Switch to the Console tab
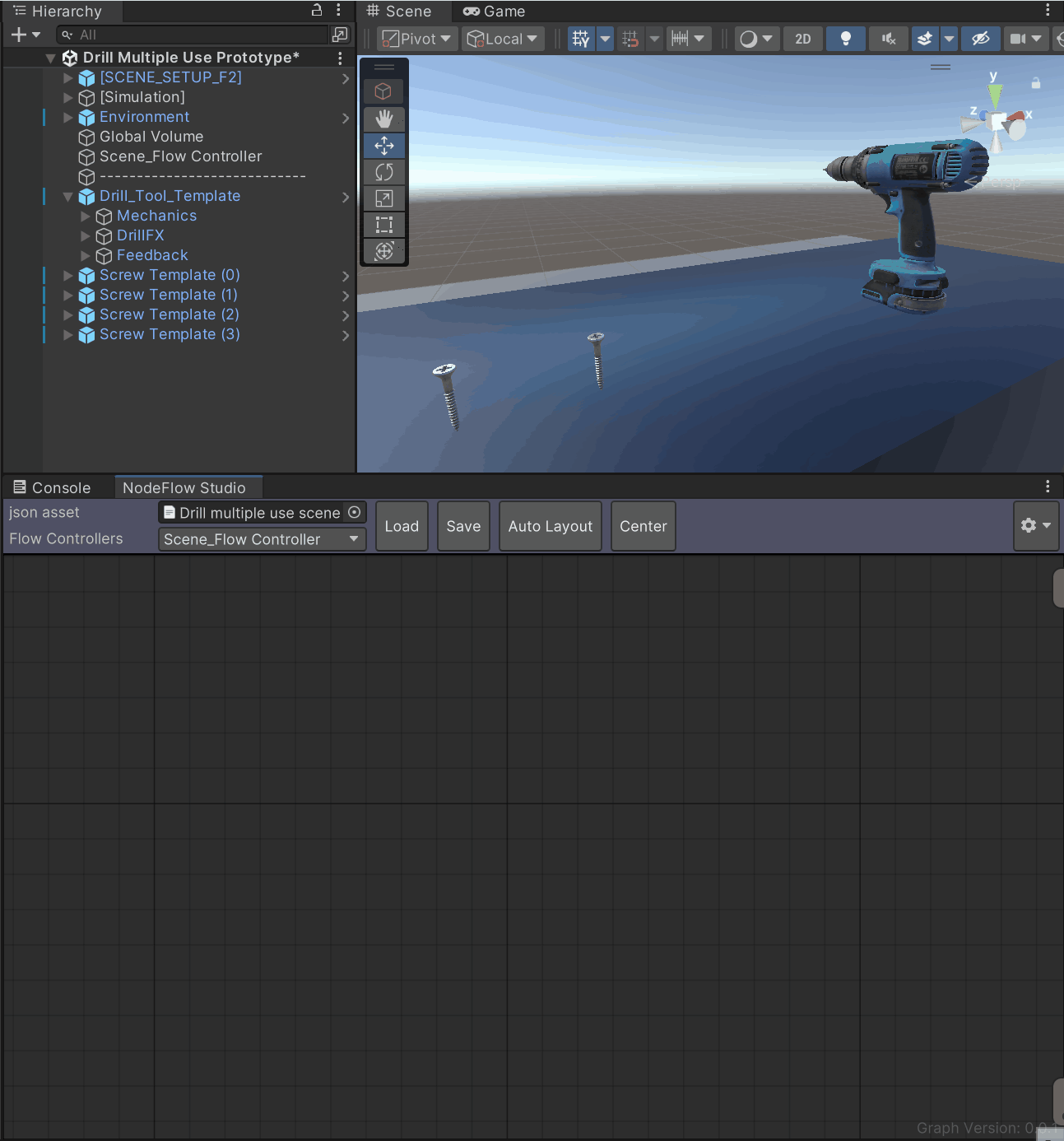The width and height of the screenshot is (1064, 1141). [x=53, y=487]
